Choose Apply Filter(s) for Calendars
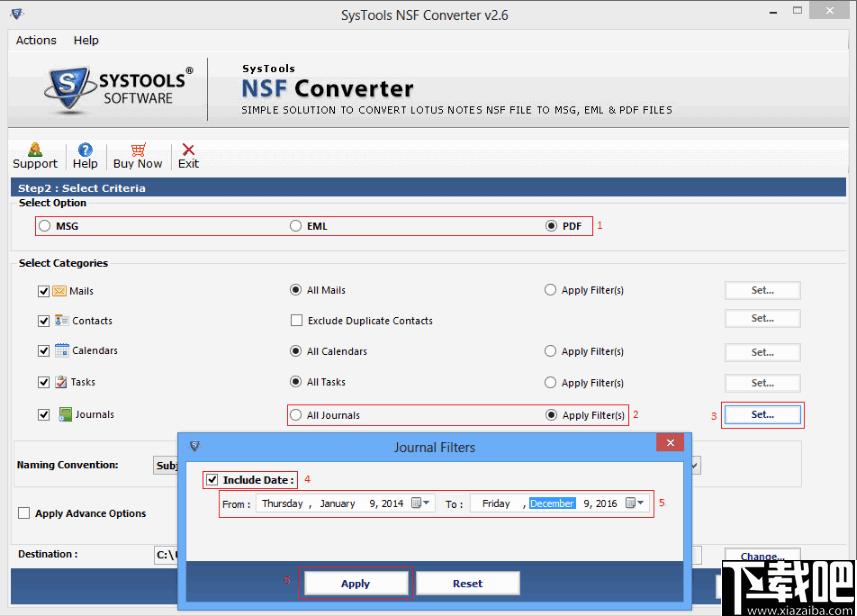Viewport: 857px width, 616px height. [x=550, y=351]
